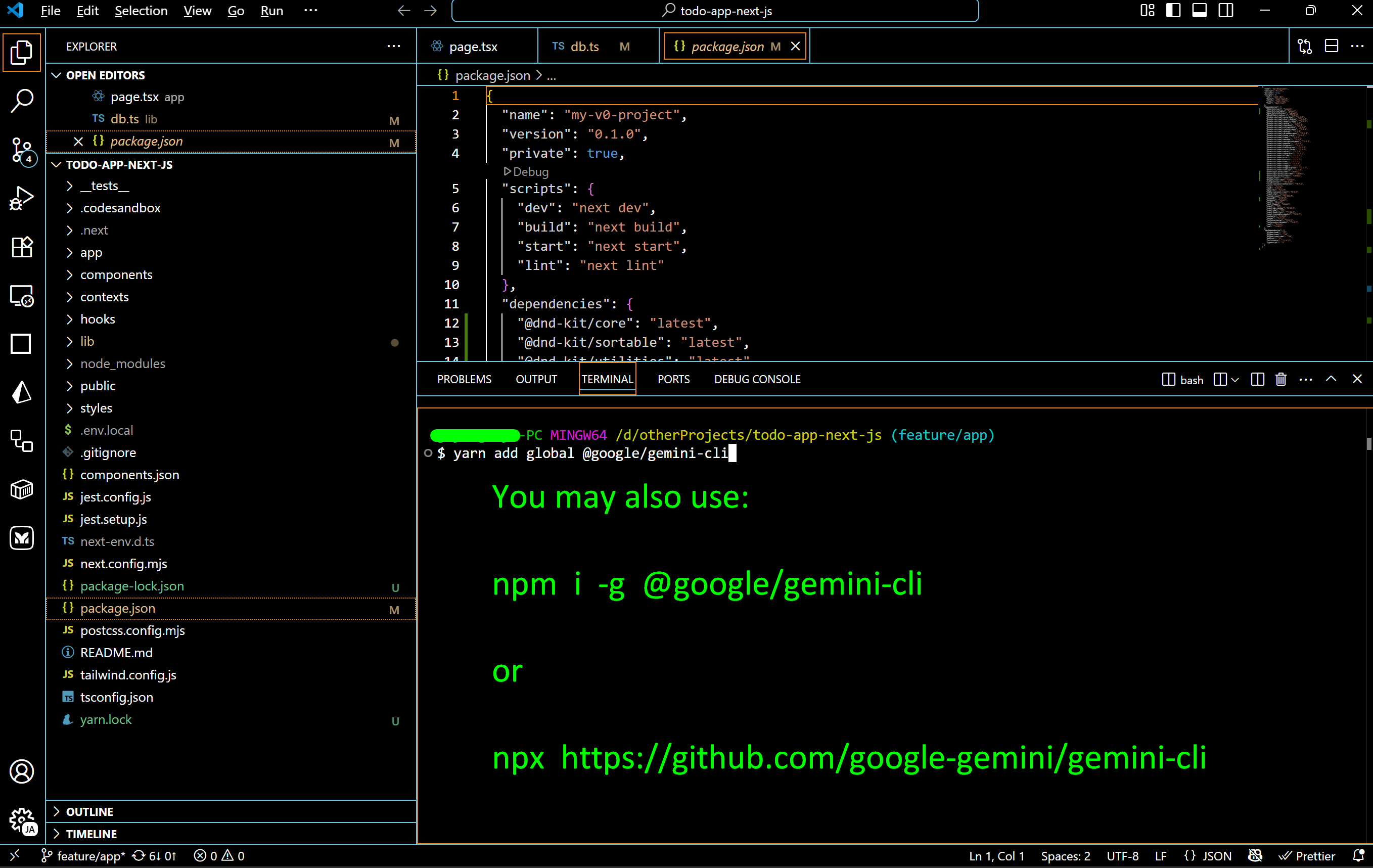
Task: Open Remote Explorer view
Action: coord(22,296)
